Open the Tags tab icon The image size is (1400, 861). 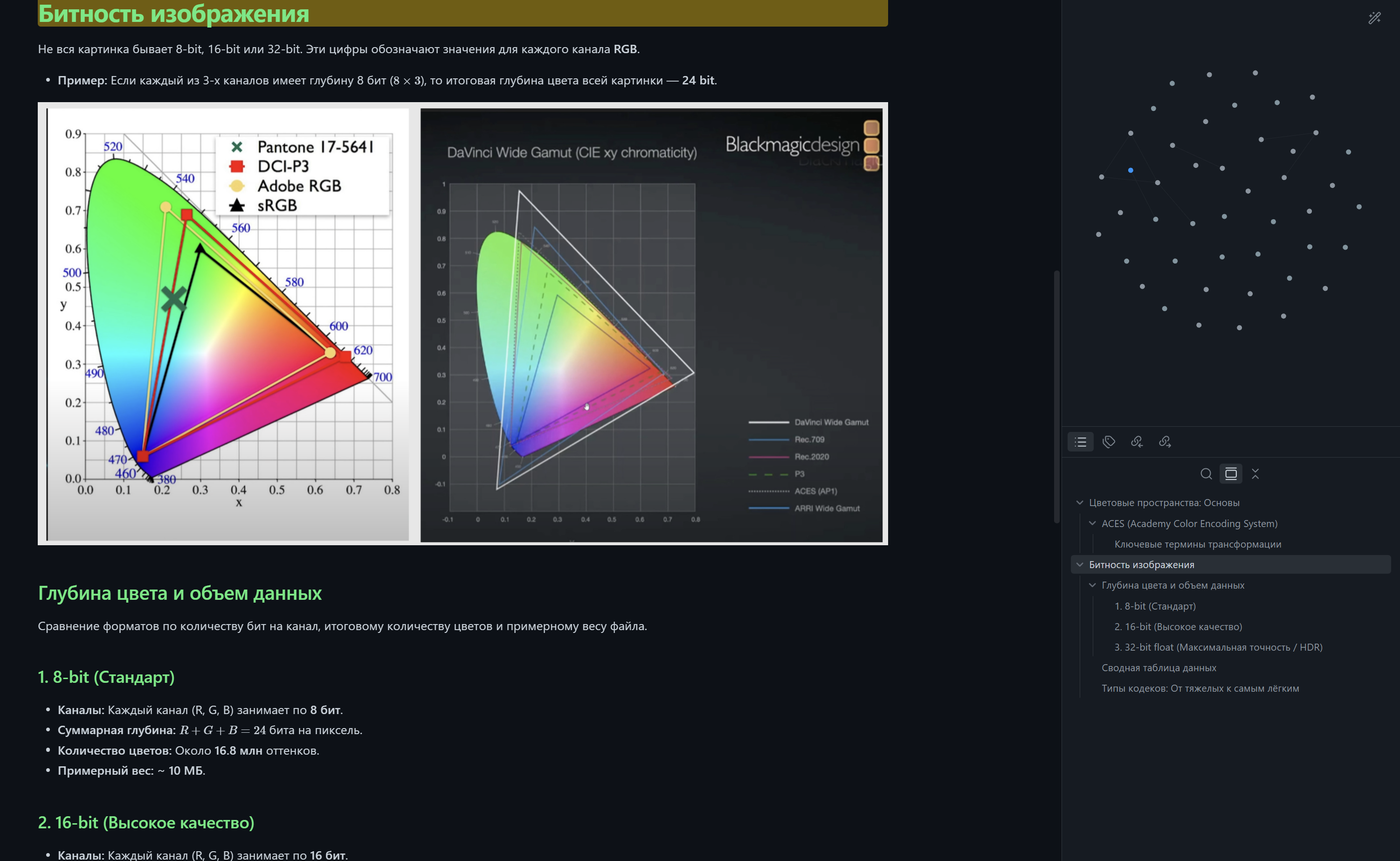pos(1109,442)
